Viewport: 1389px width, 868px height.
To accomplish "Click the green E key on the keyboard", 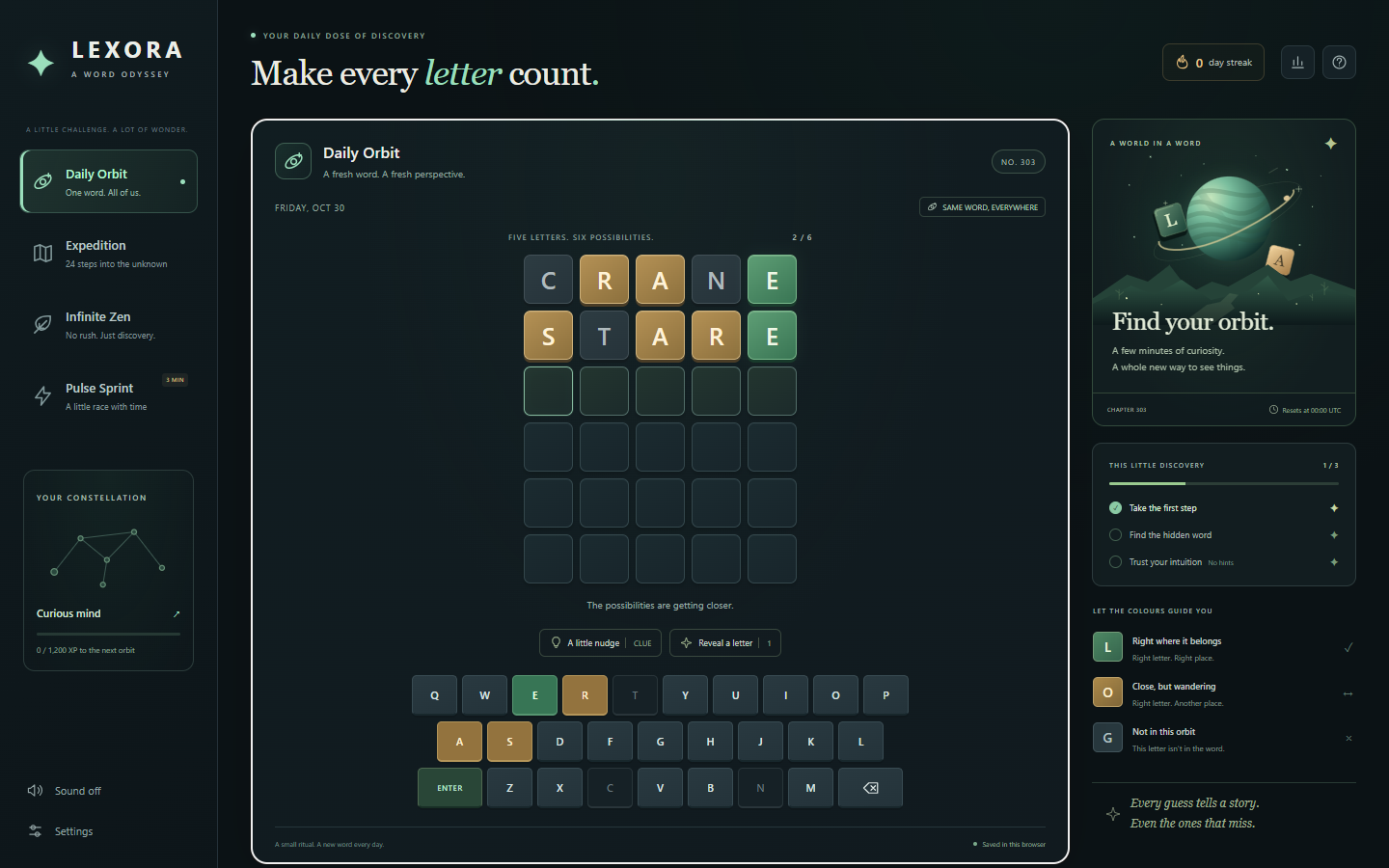I will [535, 695].
